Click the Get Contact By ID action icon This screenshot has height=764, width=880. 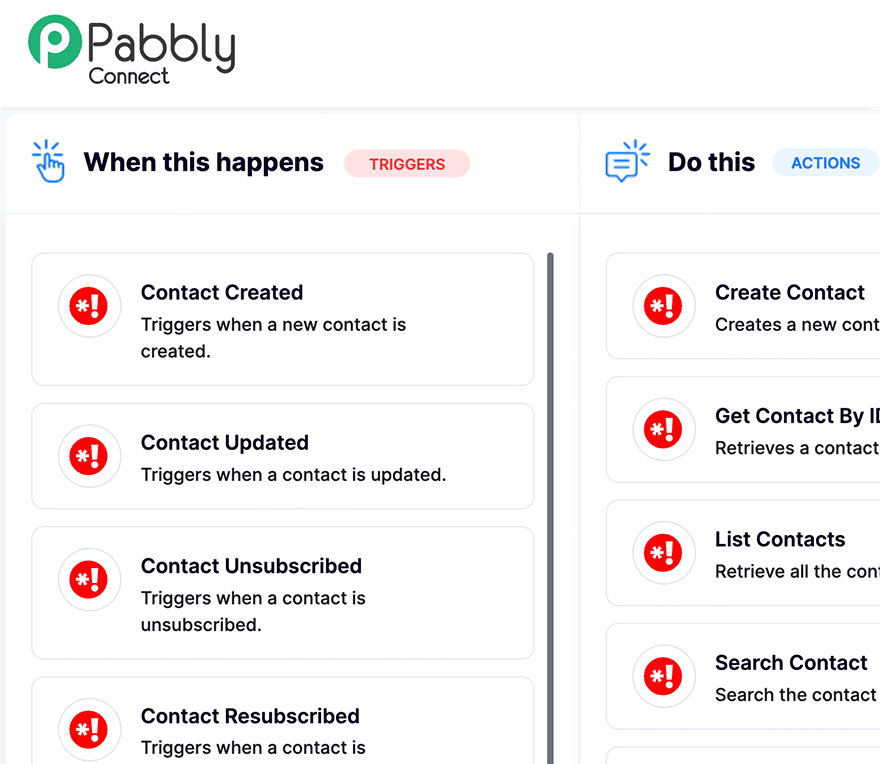tap(664, 430)
